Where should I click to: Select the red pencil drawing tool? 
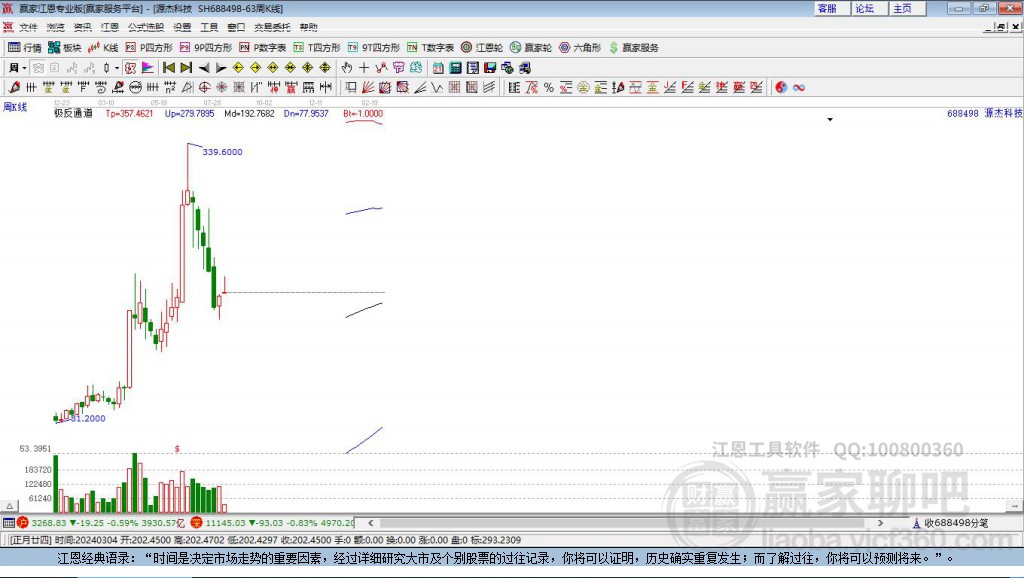tap(14, 88)
